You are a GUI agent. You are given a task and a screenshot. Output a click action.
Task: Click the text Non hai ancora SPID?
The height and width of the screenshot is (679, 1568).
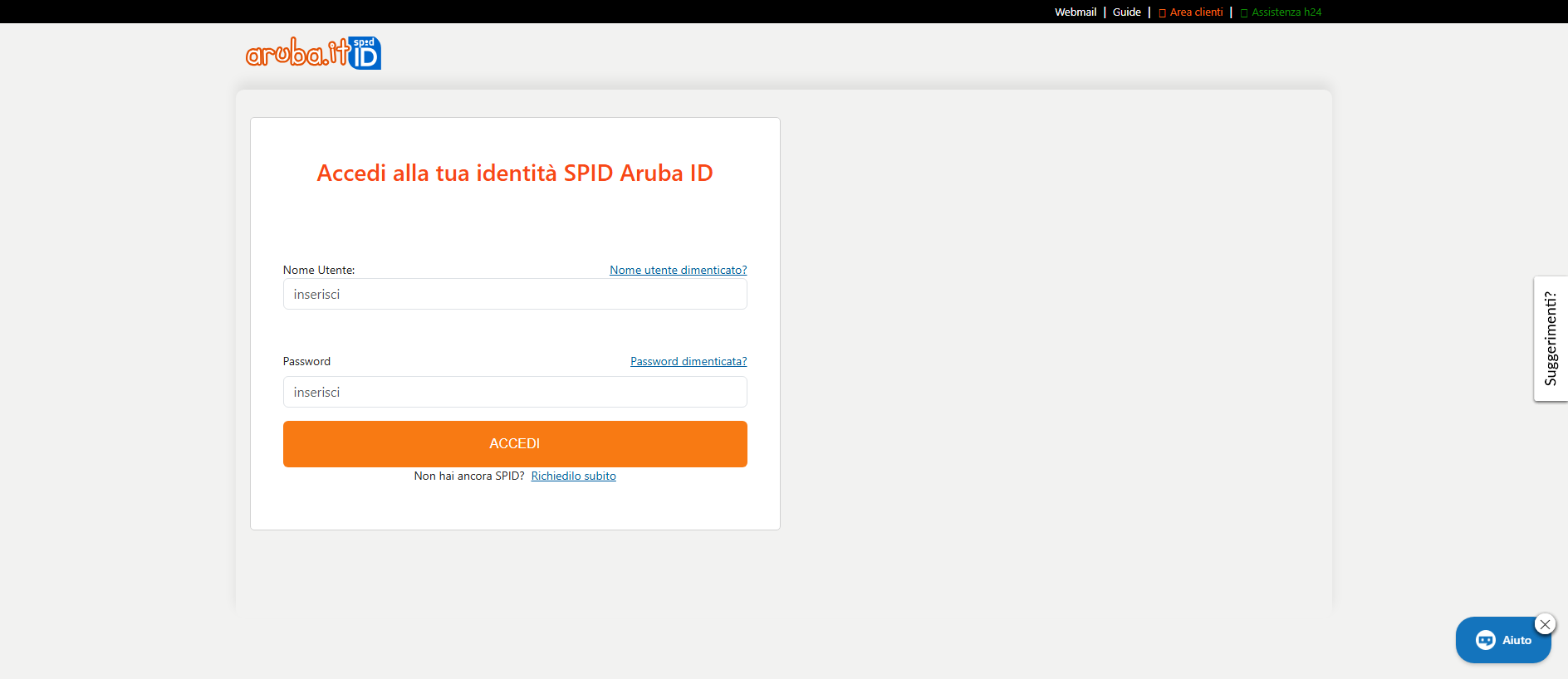(469, 476)
